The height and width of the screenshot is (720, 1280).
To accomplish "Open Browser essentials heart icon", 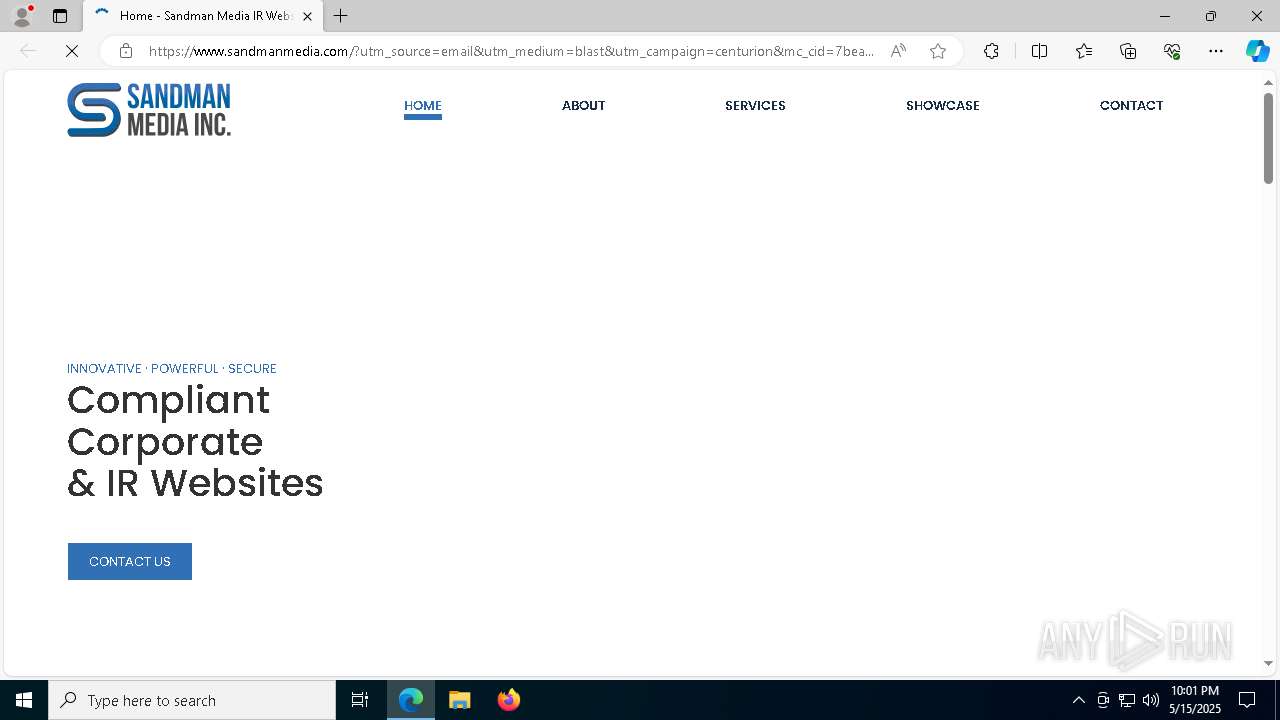I will pos(1172,51).
